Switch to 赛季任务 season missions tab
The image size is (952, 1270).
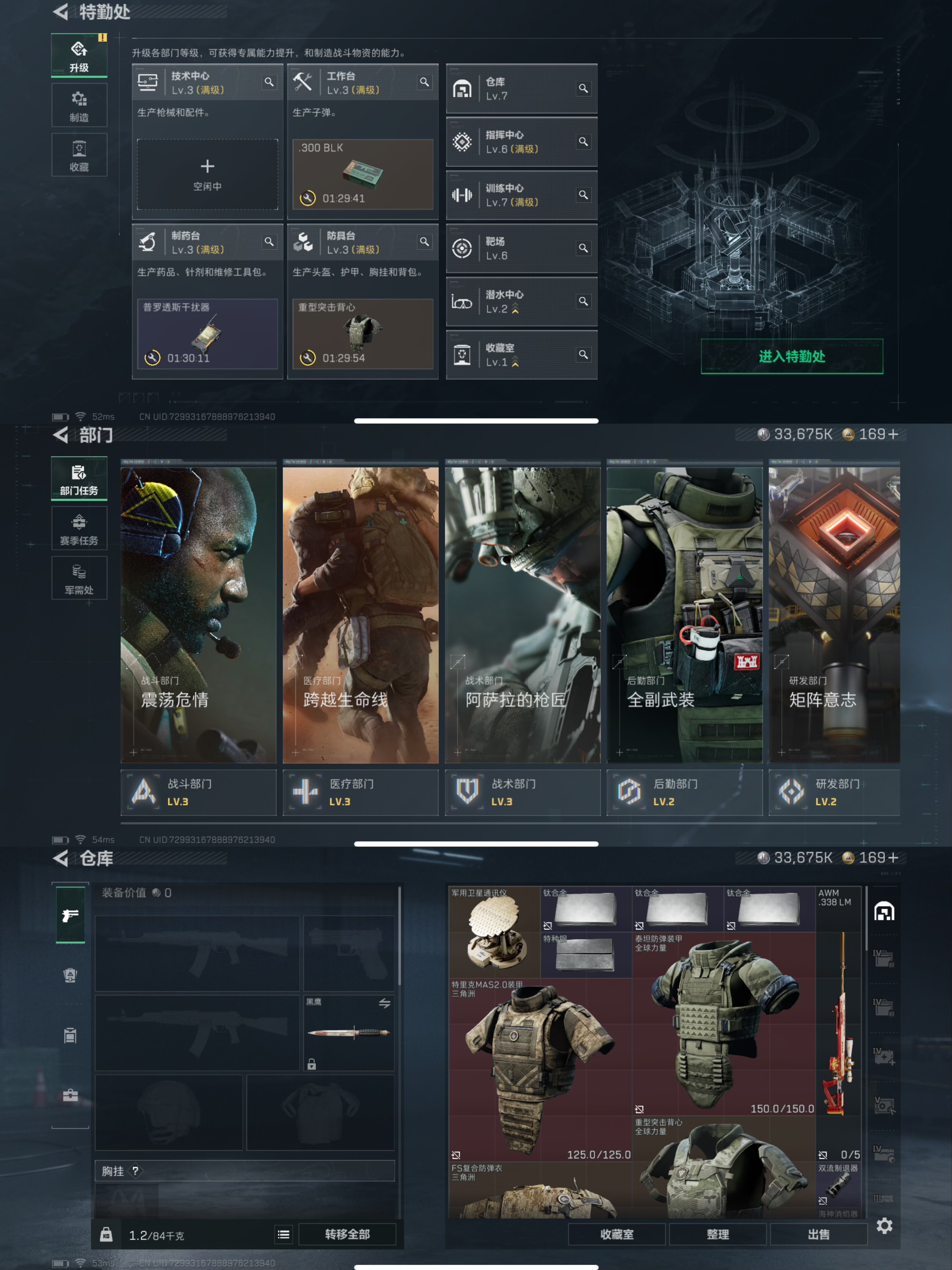pyautogui.click(x=79, y=529)
